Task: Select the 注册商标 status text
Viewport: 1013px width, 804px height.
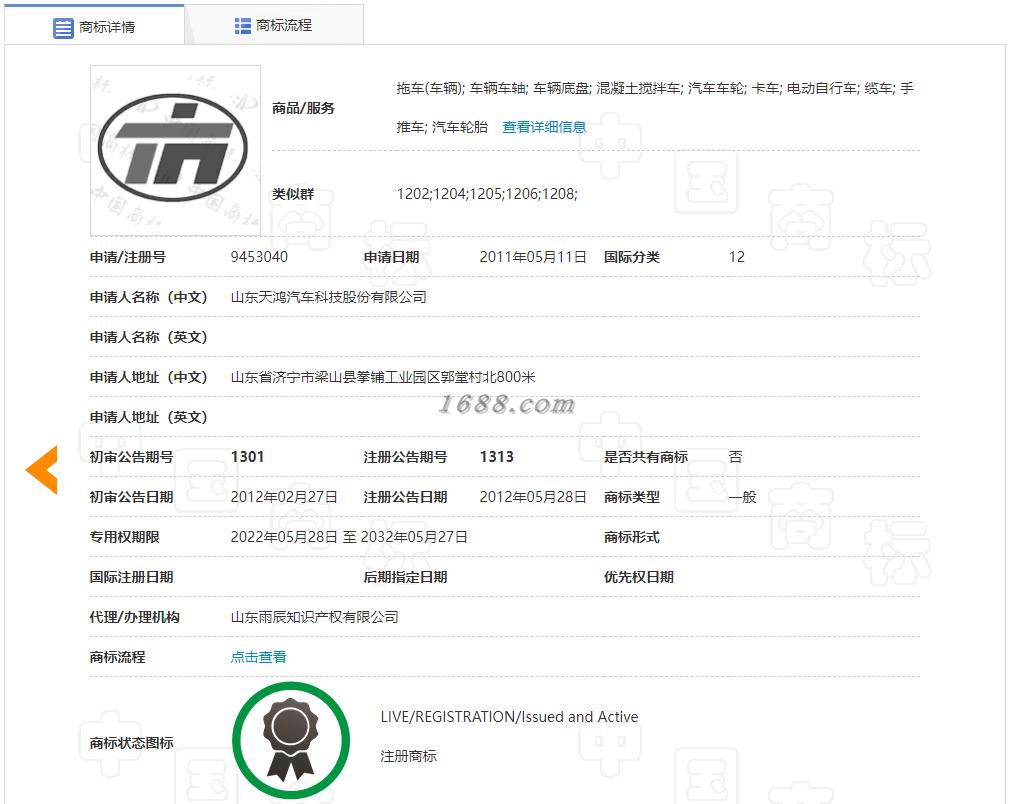Action: pos(408,756)
